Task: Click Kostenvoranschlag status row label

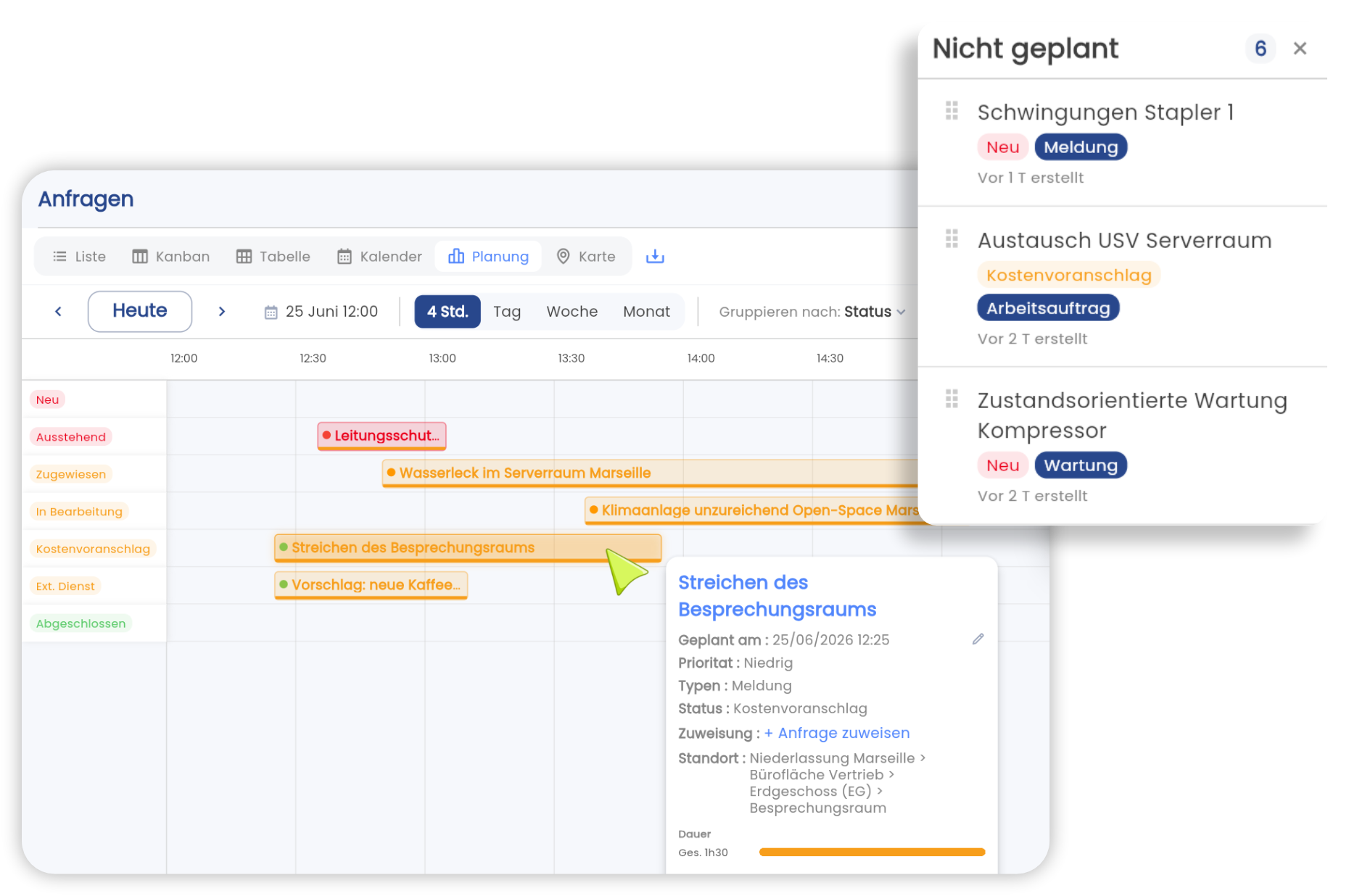Action: point(93,549)
